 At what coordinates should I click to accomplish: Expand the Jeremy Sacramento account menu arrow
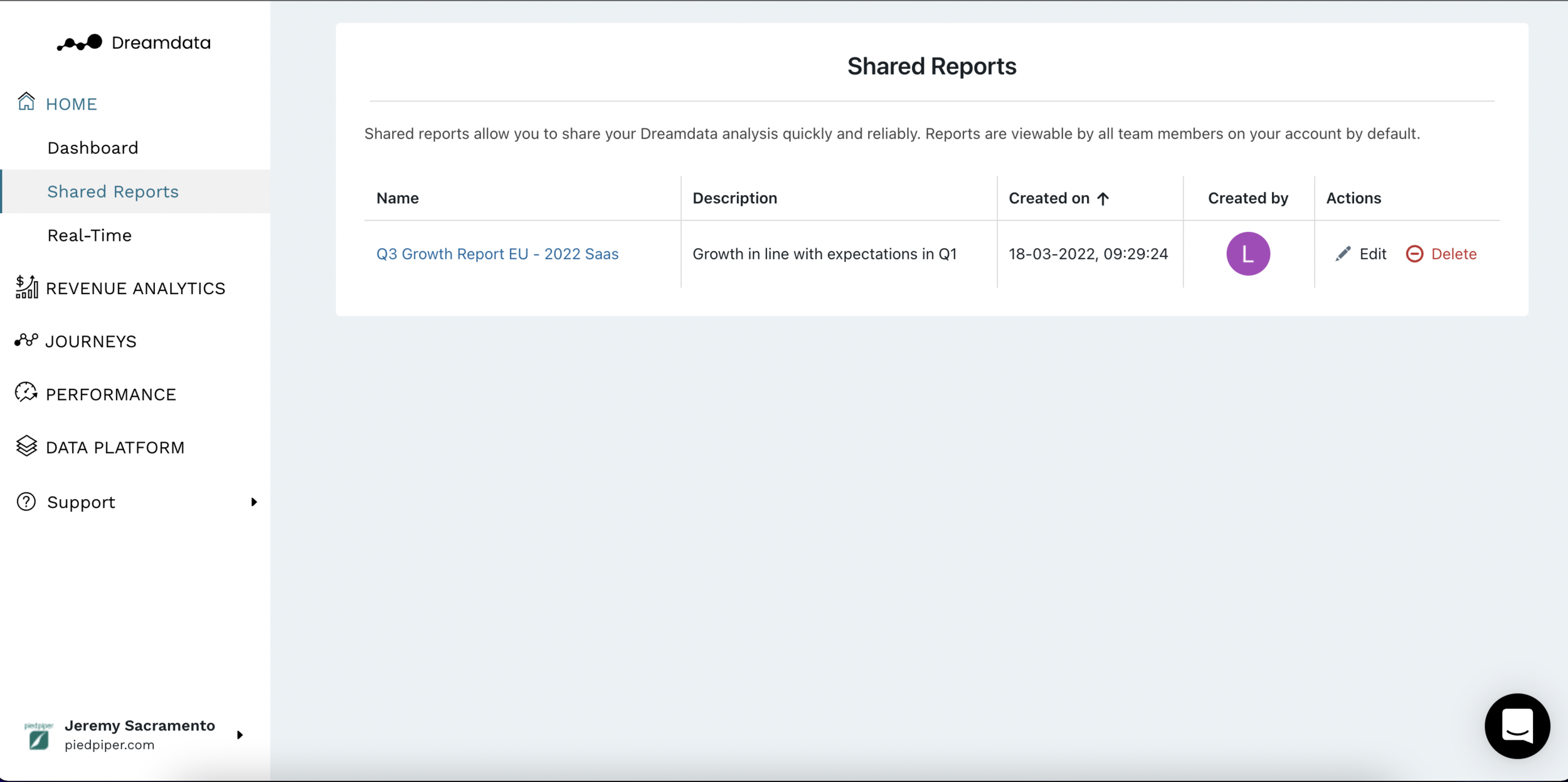(x=240, y=735)
